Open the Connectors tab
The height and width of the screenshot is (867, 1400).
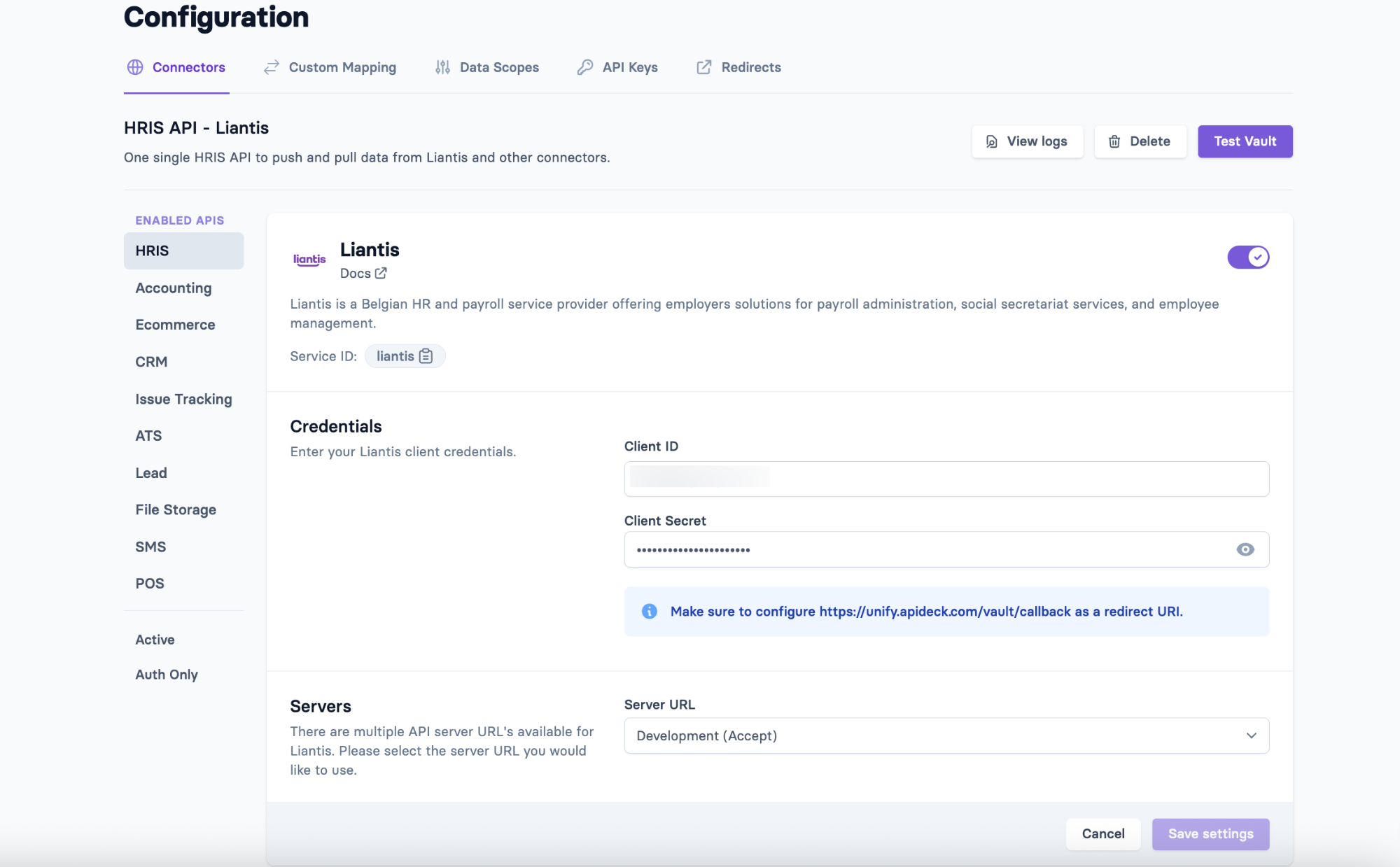(x=176, y=67)
